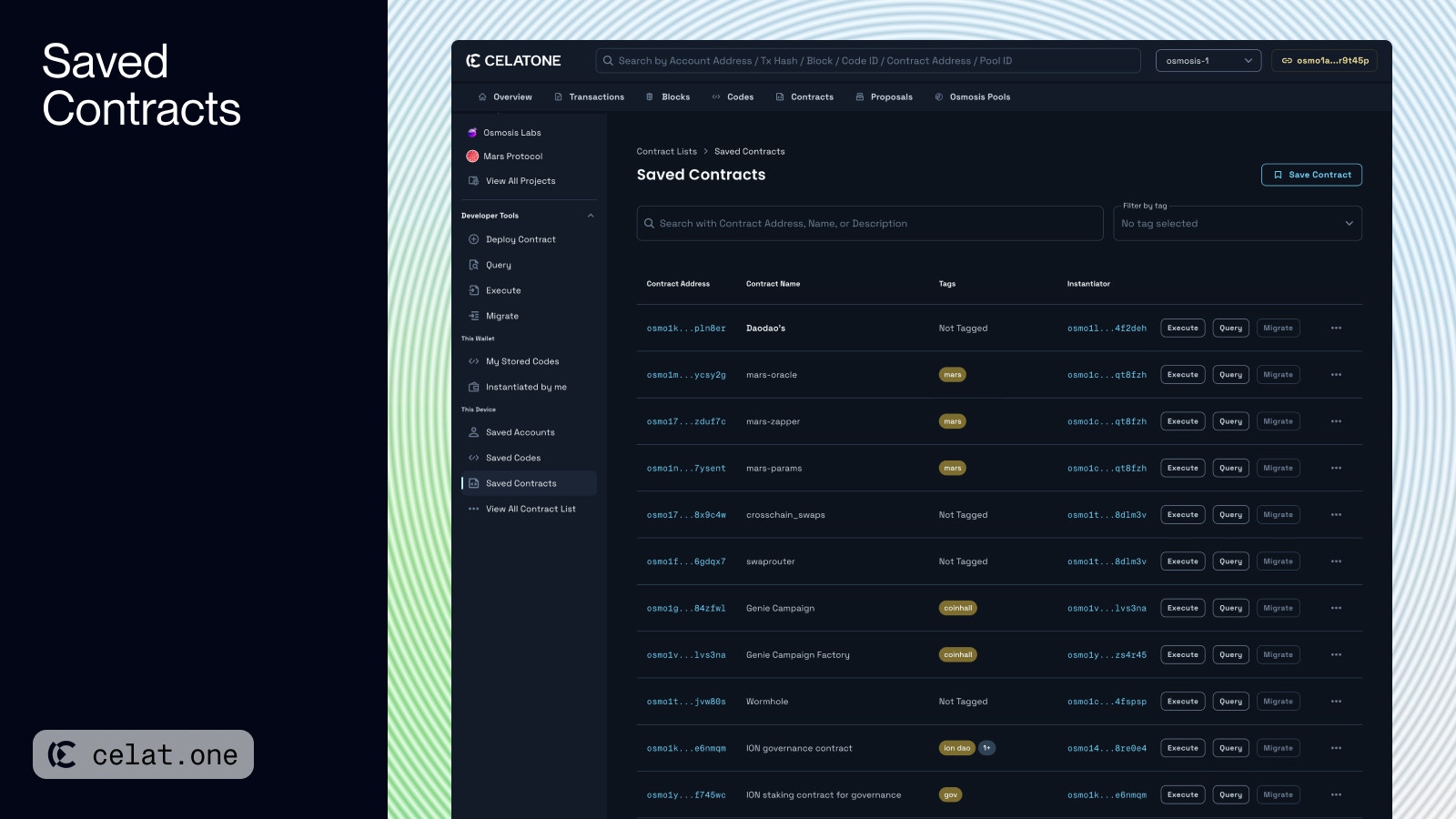The height and width of the screenshot is (819, 1456).
Task: Open Instantiated by me
Action: 517,387
